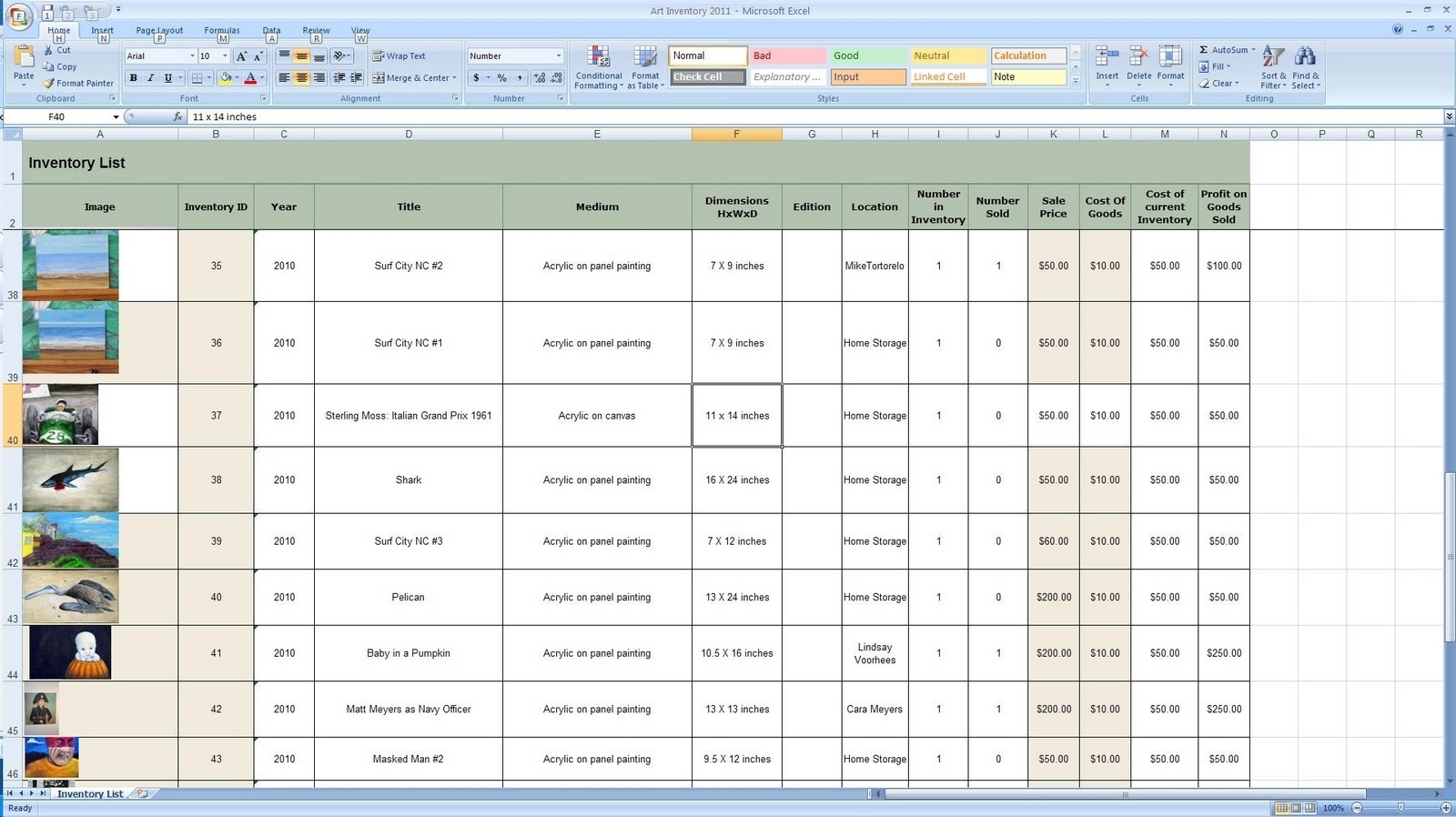Expand the Number format dropdown
This screenshot has width=1456, height=817.
click(558, 56)
